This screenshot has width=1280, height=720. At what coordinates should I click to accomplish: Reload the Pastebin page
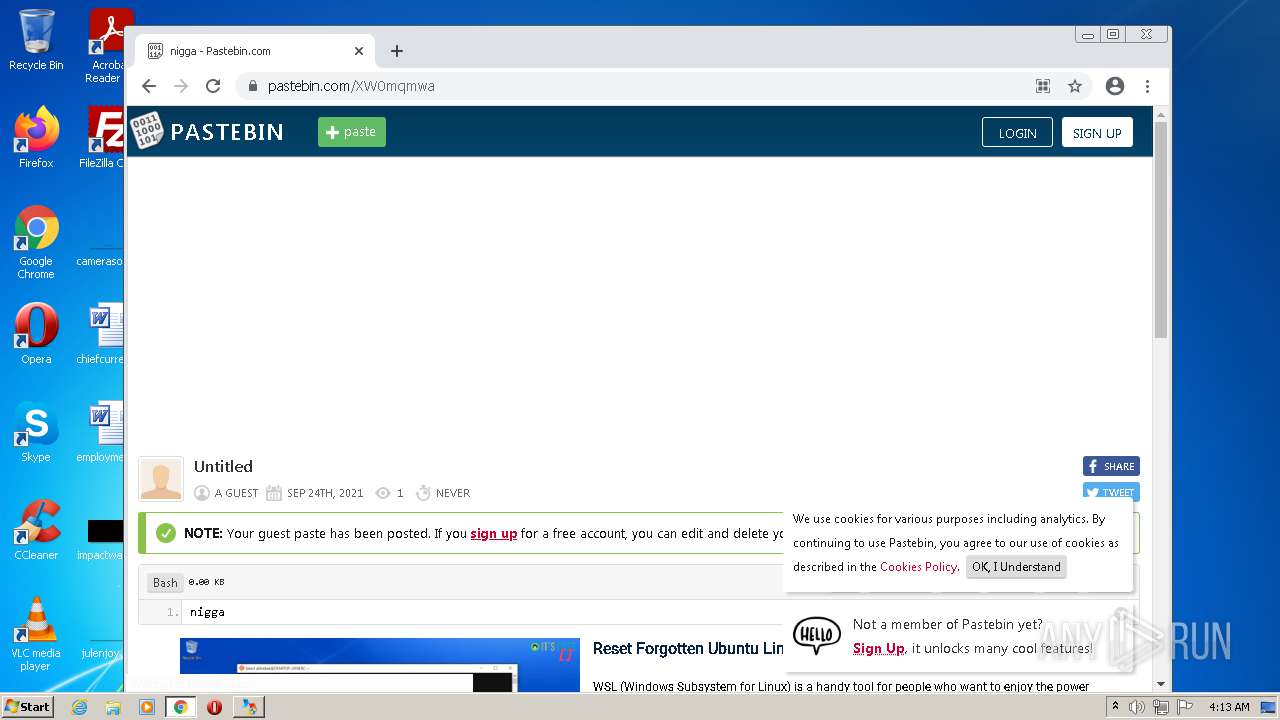click(213, 86)
